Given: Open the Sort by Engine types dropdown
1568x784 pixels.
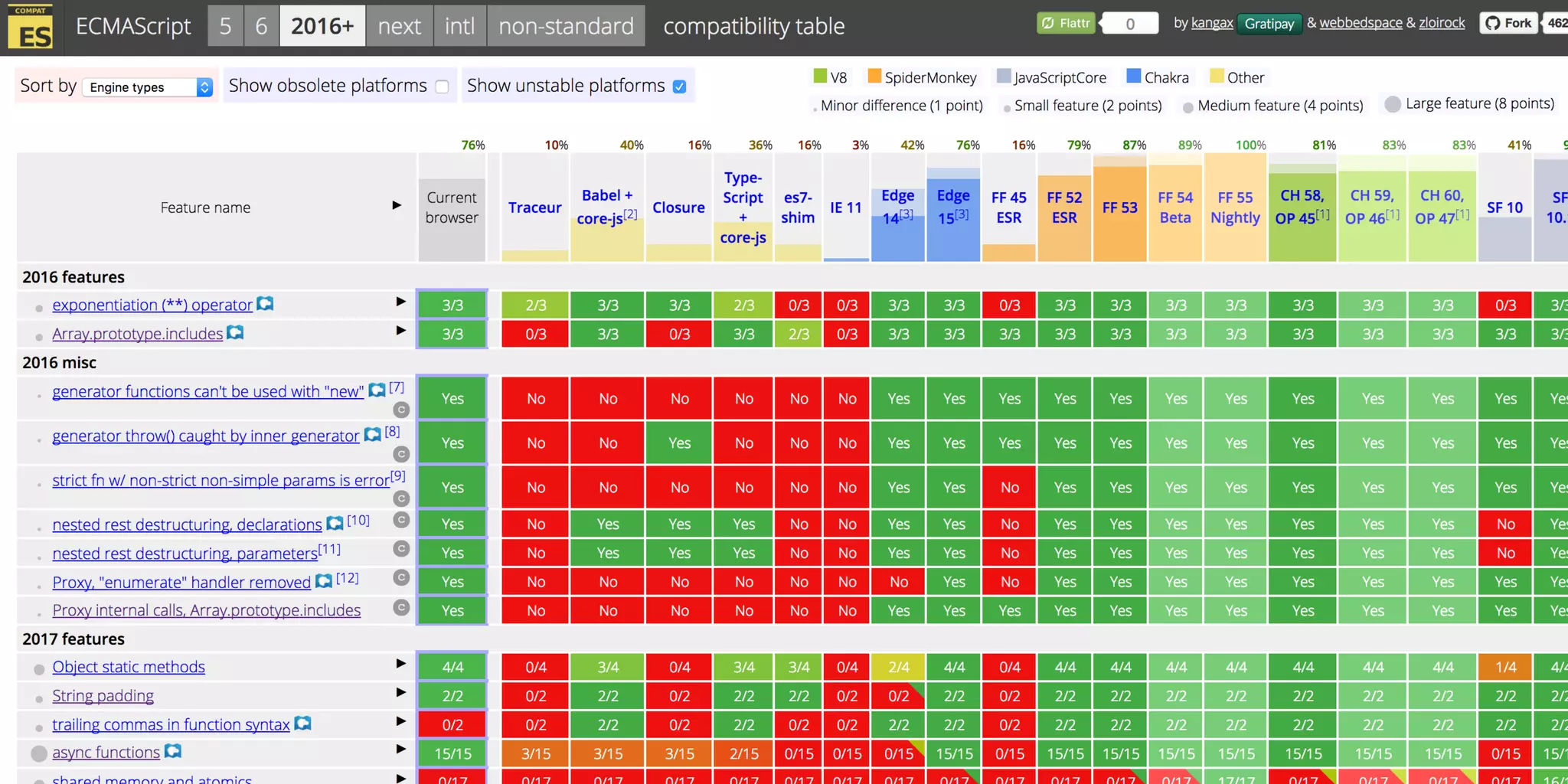Looking at the screenshot, I should pyautogui.click(x=149, y=87).
